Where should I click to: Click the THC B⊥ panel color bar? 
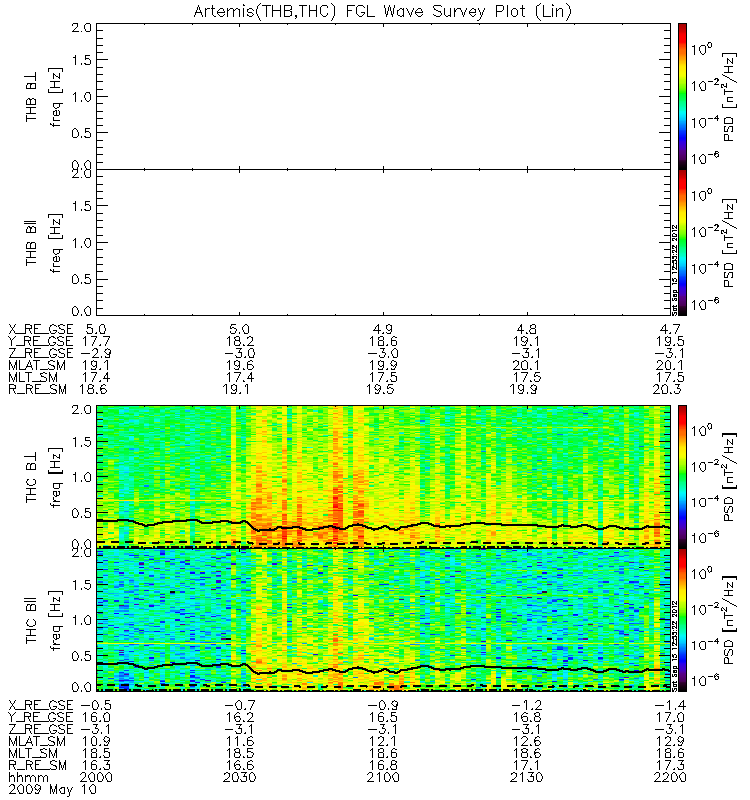click(x=682, y=477)
